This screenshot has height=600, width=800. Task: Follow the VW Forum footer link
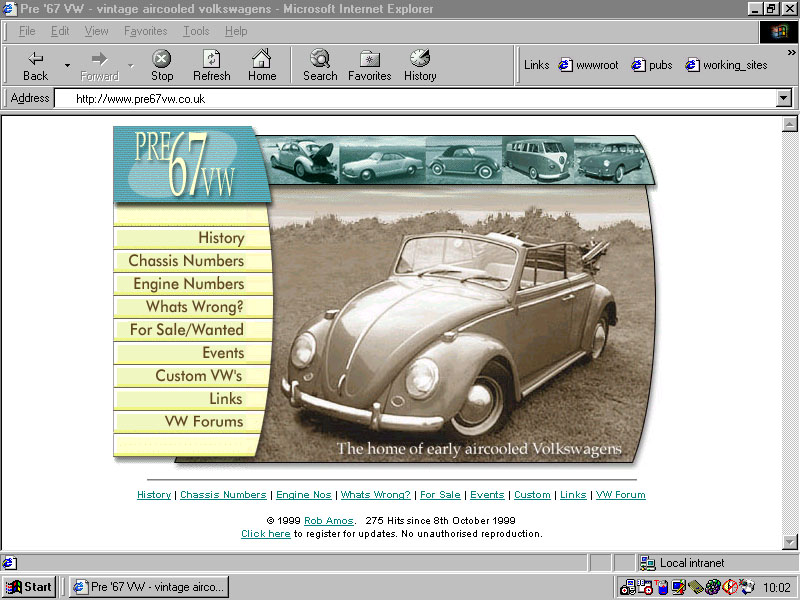point(620,494)
